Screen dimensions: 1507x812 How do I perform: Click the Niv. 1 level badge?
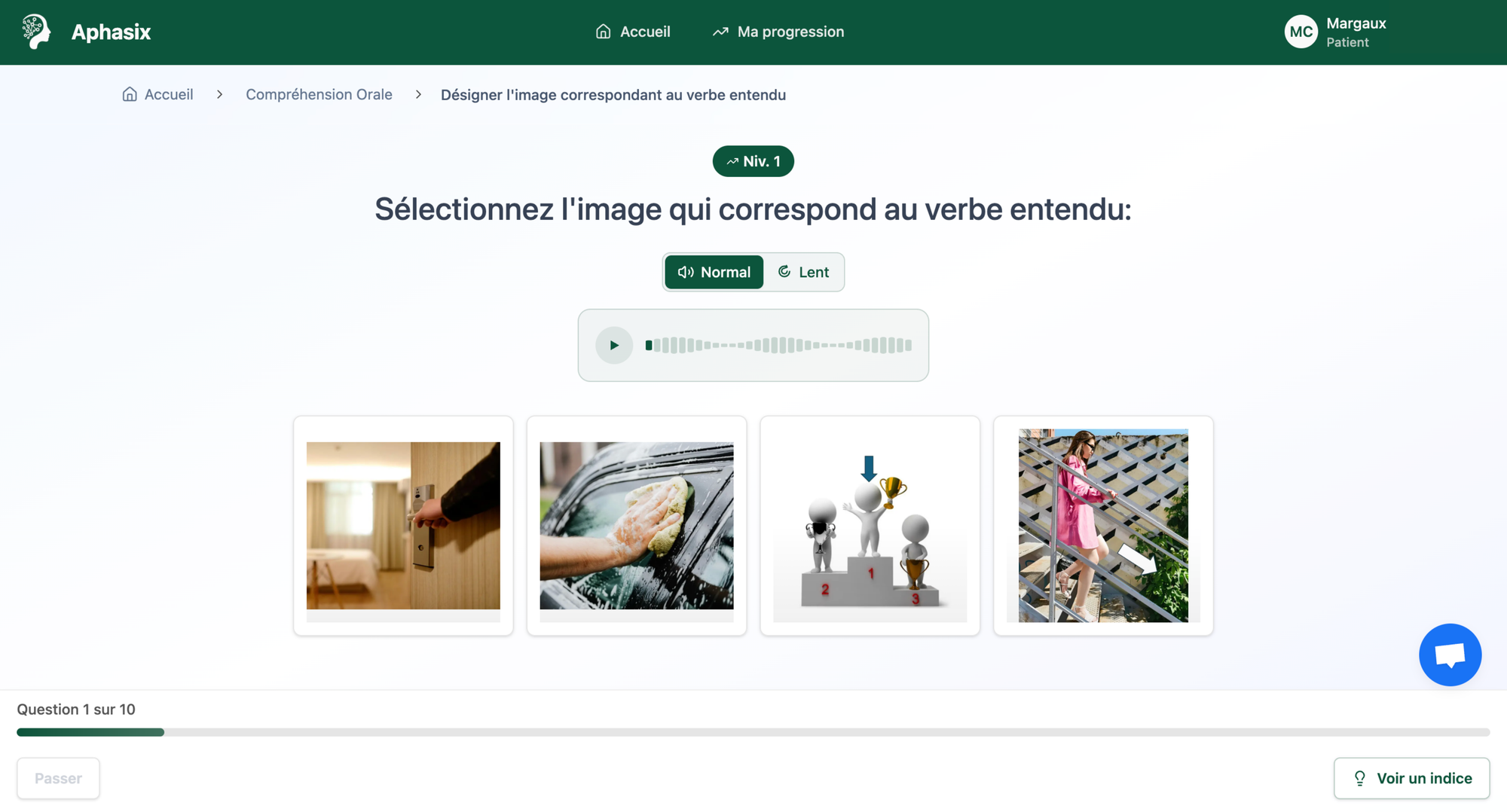pos(753,161)
